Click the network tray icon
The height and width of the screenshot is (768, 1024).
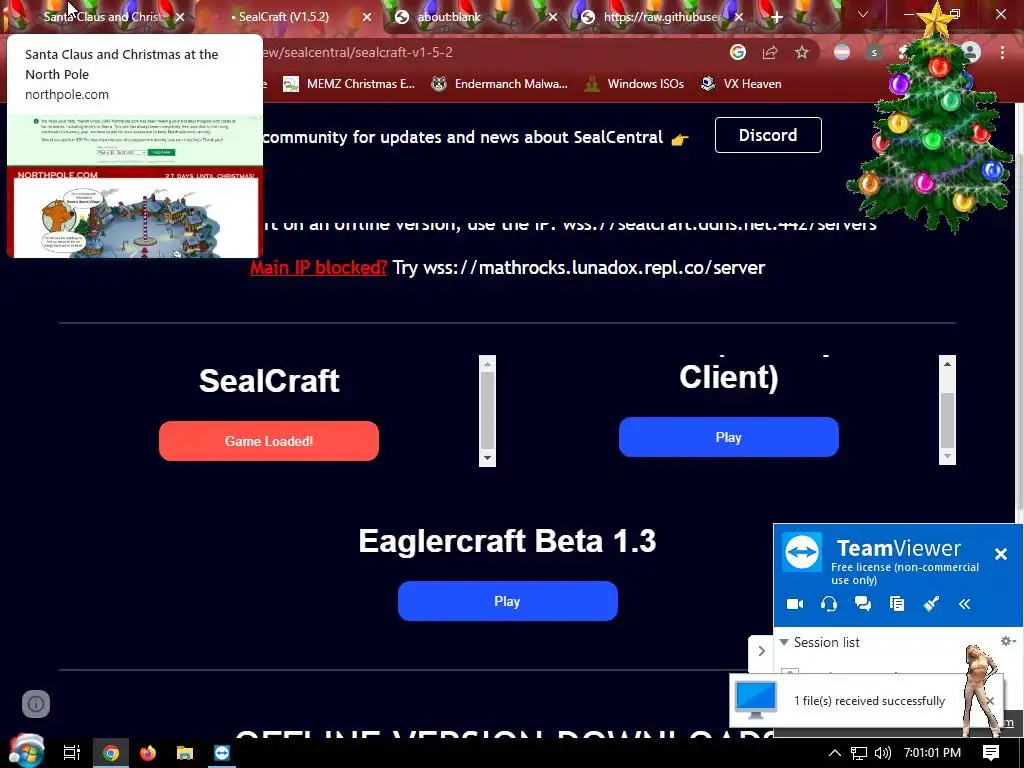(859, 754)
